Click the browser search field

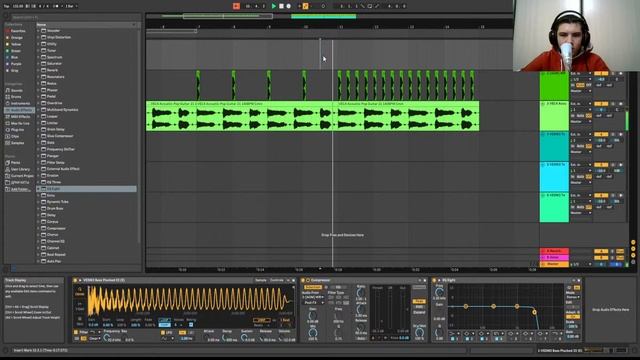coord(76,17)
